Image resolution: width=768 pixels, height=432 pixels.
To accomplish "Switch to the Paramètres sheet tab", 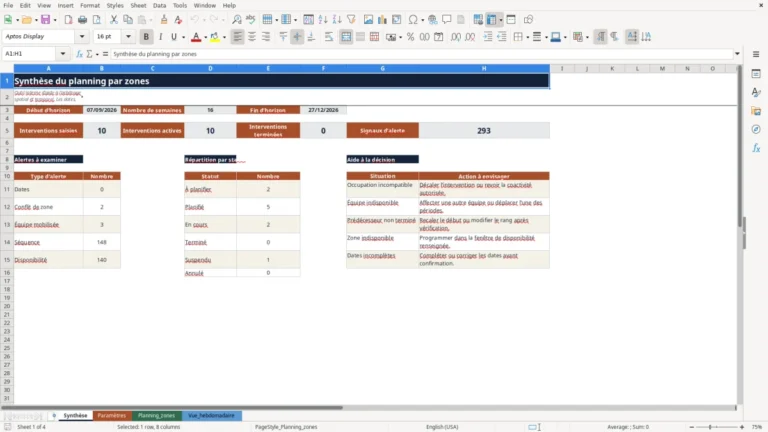I will pos(112,415).
